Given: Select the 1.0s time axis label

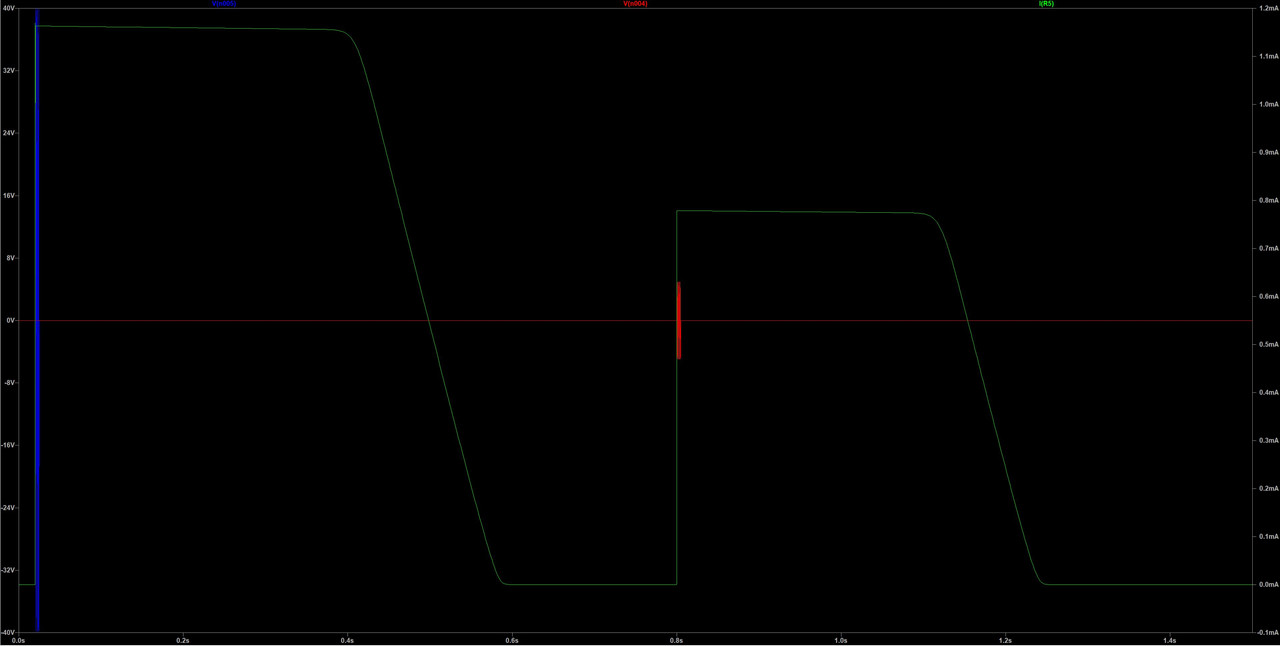Looking at the screenshot, I should click(841, 640).
